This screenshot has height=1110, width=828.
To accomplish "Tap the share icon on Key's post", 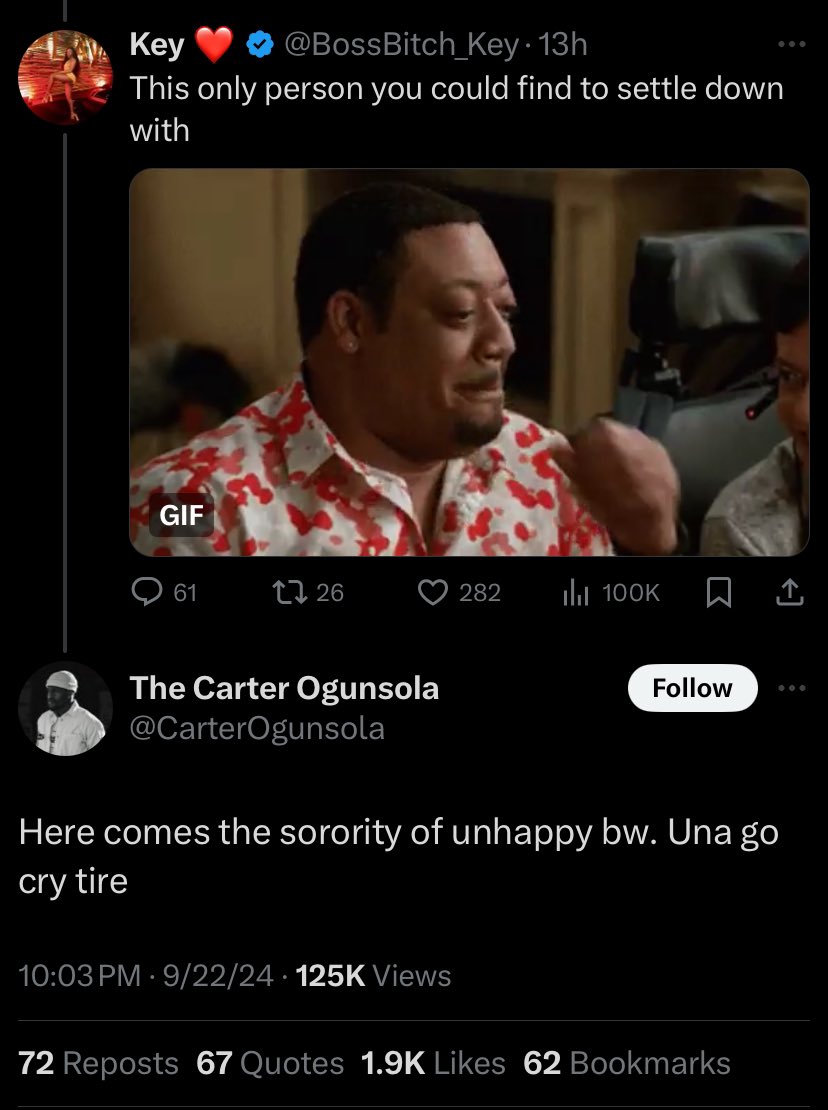I will point(789,593).
